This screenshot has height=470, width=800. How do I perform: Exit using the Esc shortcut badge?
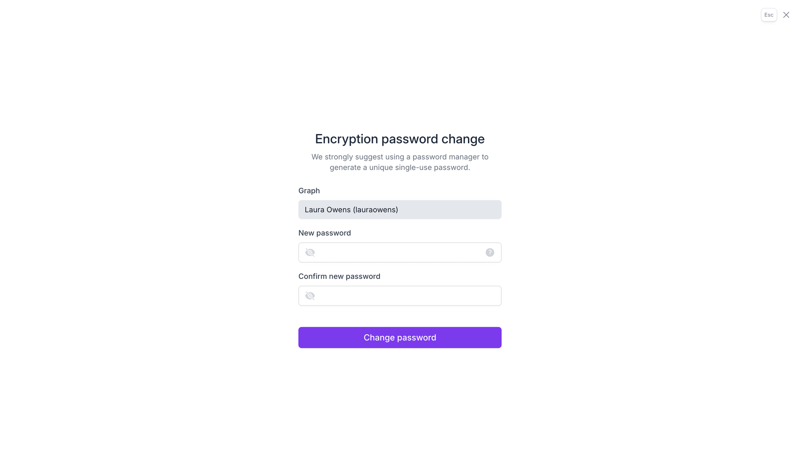(x=769, y=15)
